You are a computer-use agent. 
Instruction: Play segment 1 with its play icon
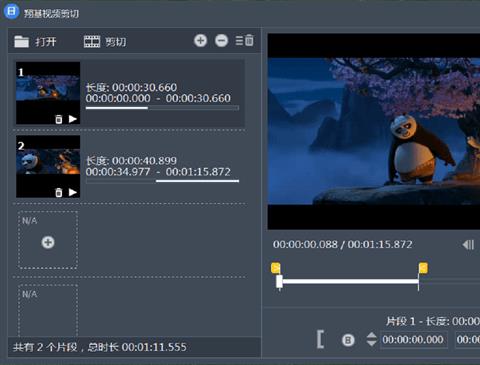[x=73, y=119]
